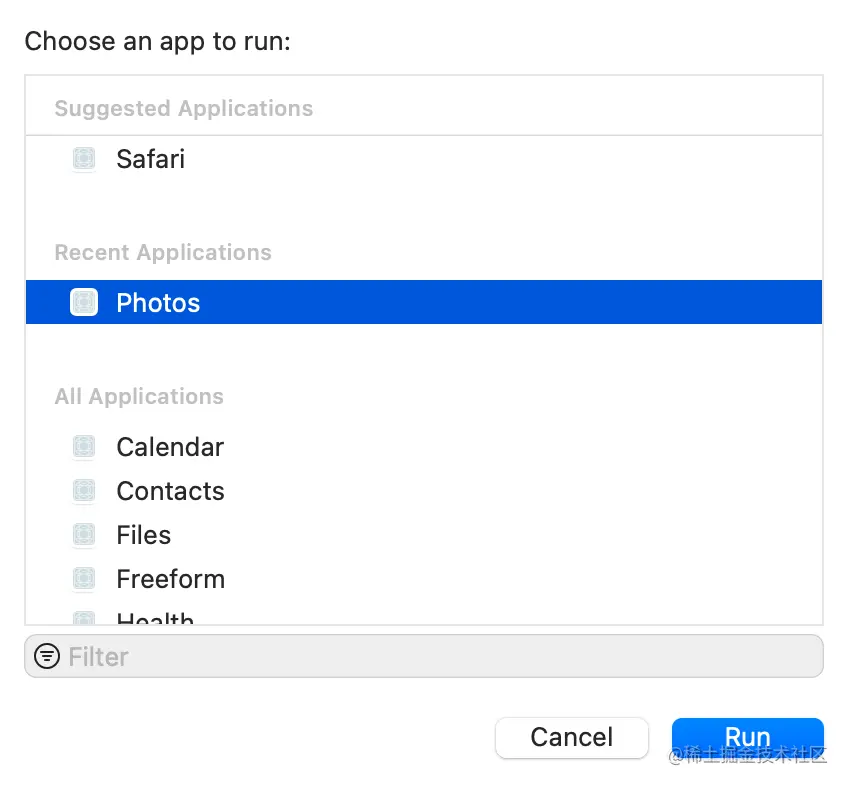Click the Calendar app icon

tap(84, 447)
